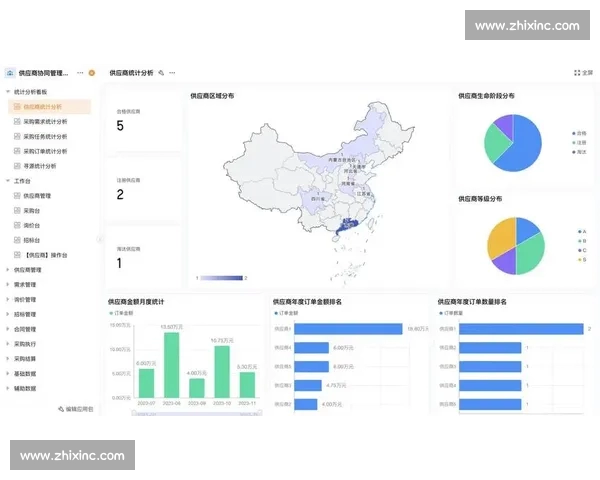Image resolution: width=600 pixels, height=480 pixels.
Task: Expand the 供应商管理 collapsed section
Action: (x=8, y=270)
